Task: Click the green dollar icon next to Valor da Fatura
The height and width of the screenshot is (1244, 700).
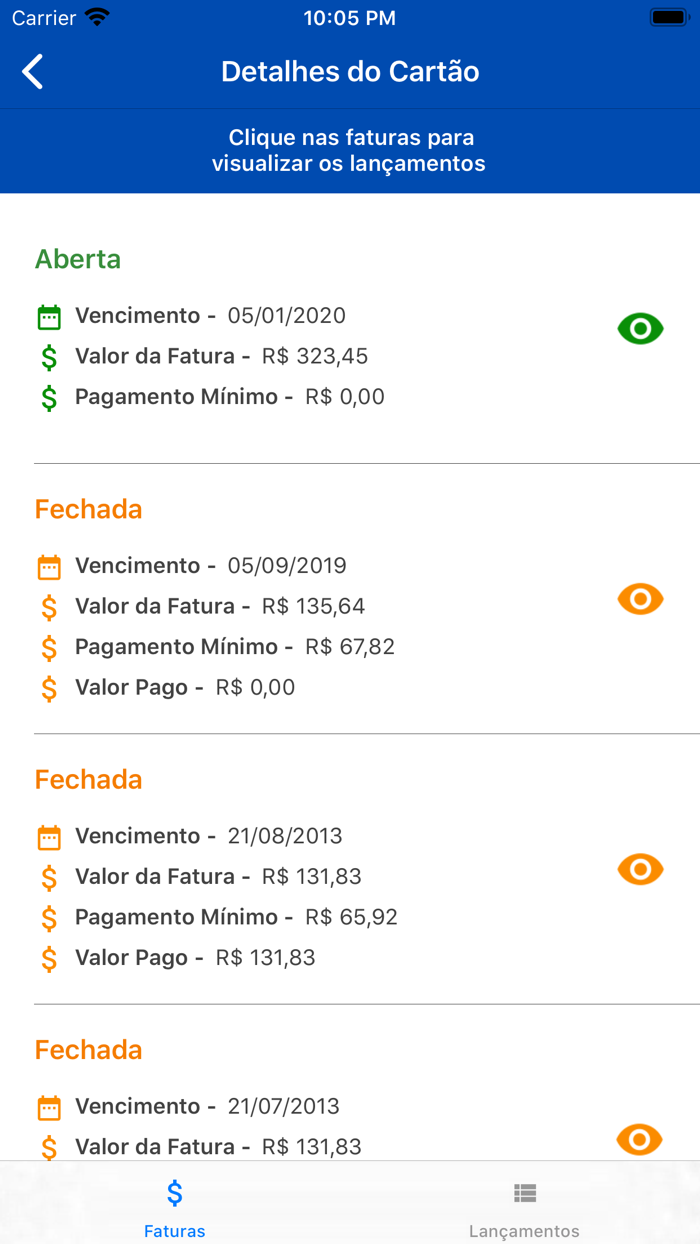Action: click(47, 356)
